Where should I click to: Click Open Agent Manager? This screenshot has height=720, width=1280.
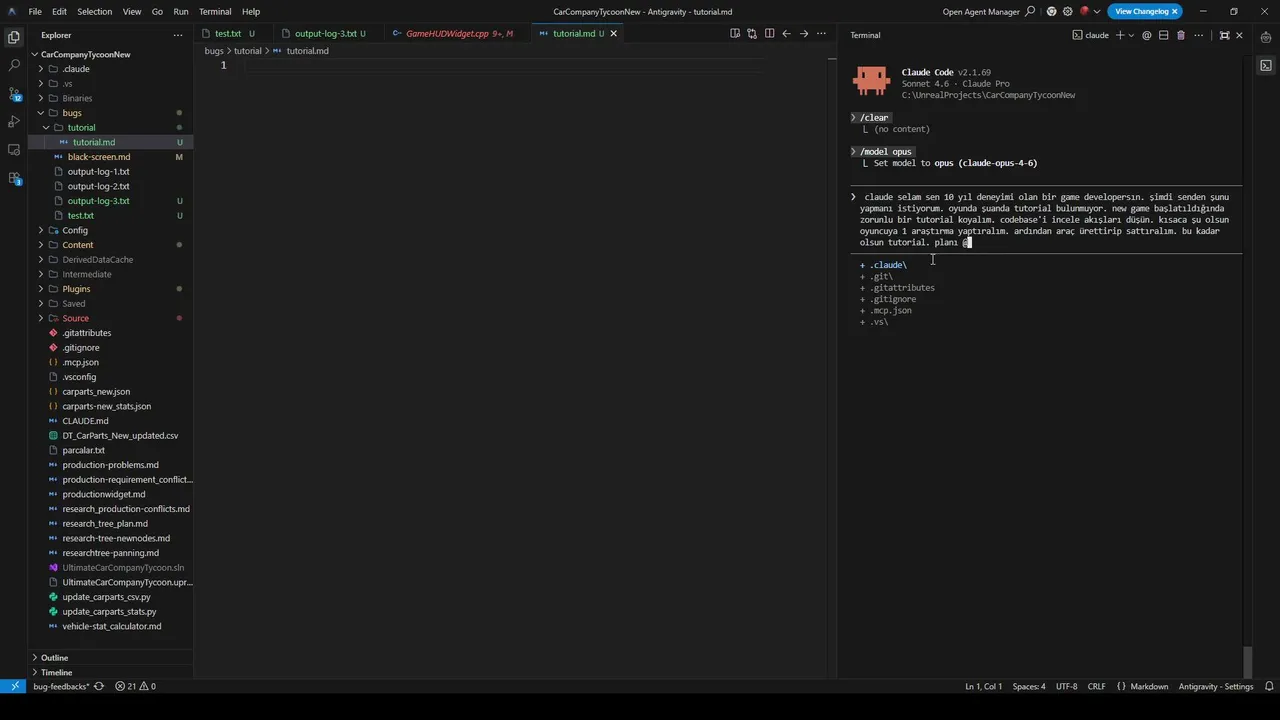(981, 11)
